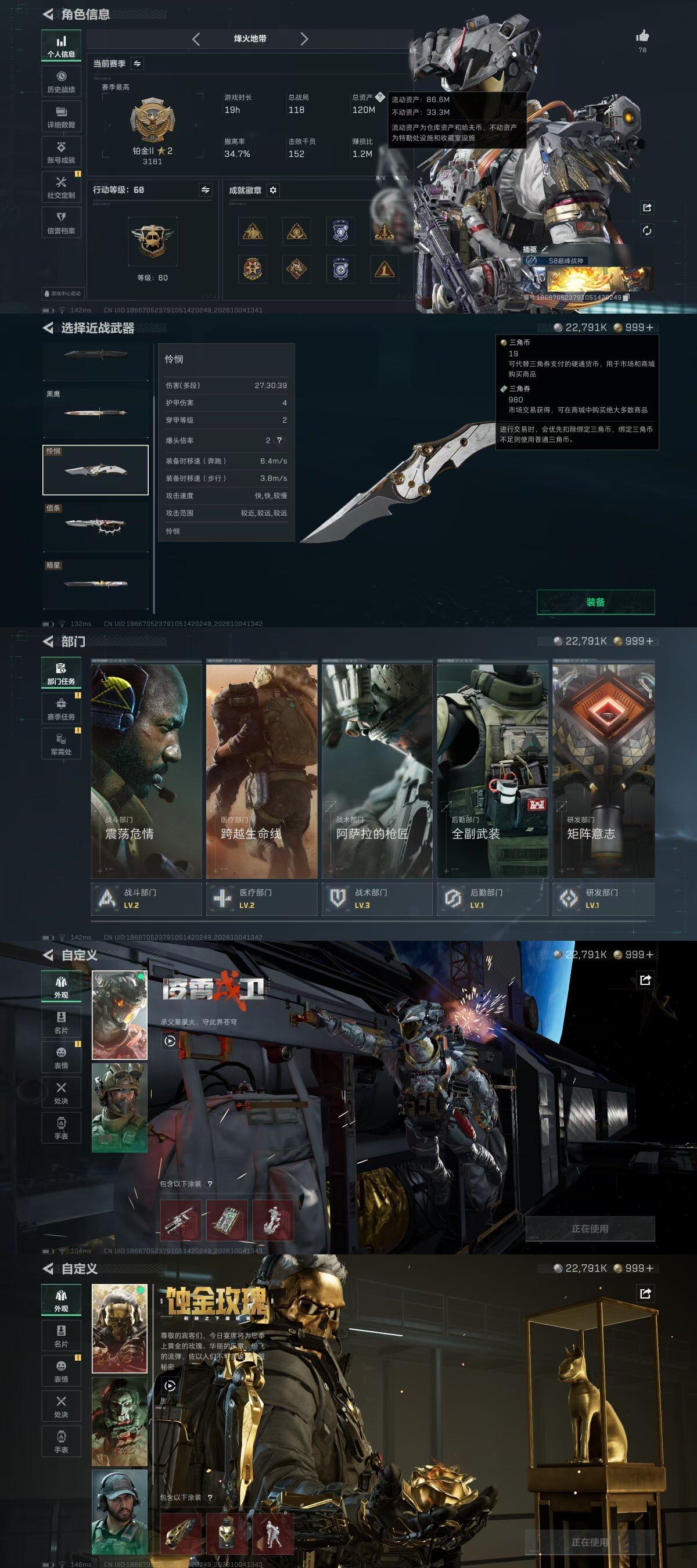Open the 军需处 tab
The height and width of the screenshot is (1568, 697).
coord(61,744)
